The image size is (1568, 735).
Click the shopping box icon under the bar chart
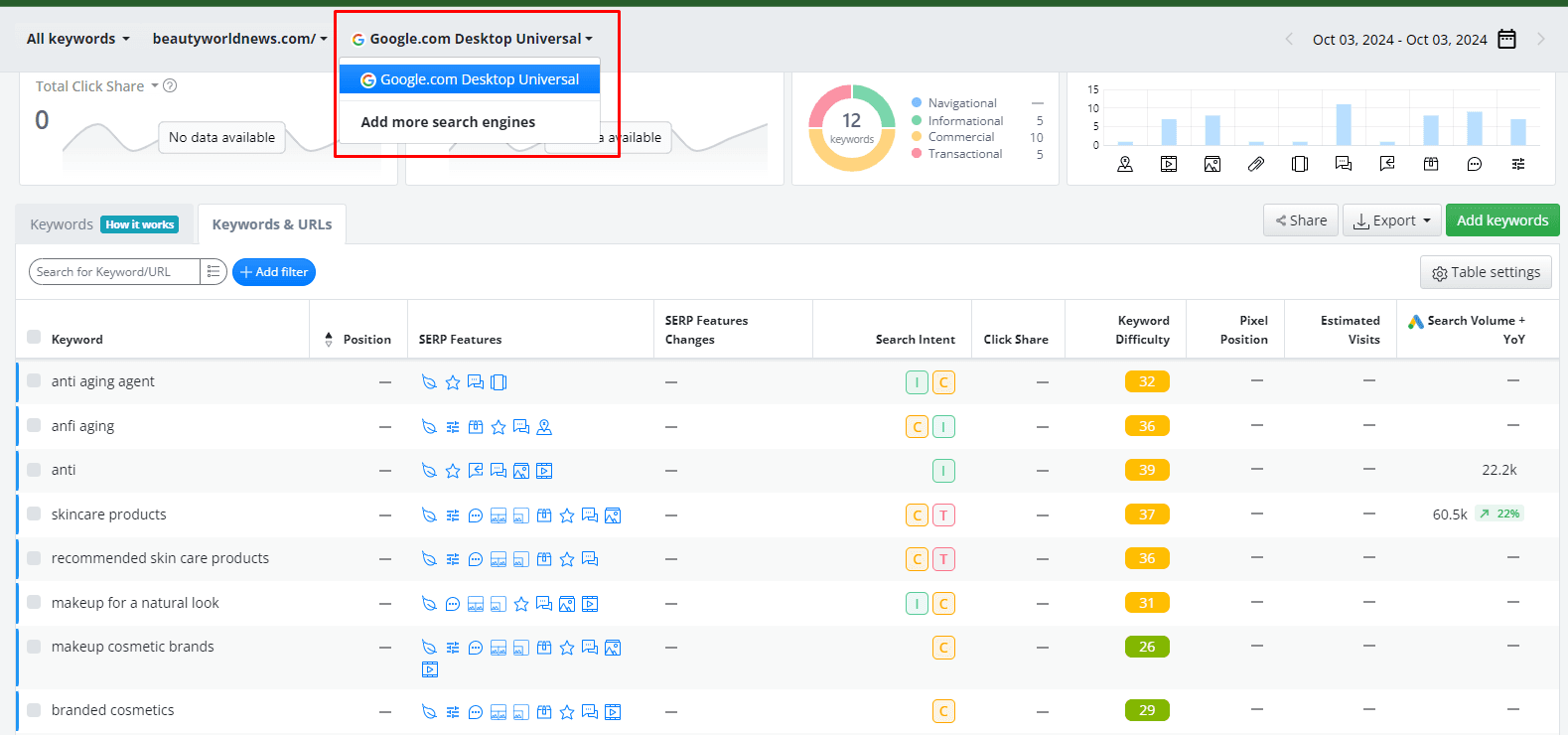[1431, 164]
